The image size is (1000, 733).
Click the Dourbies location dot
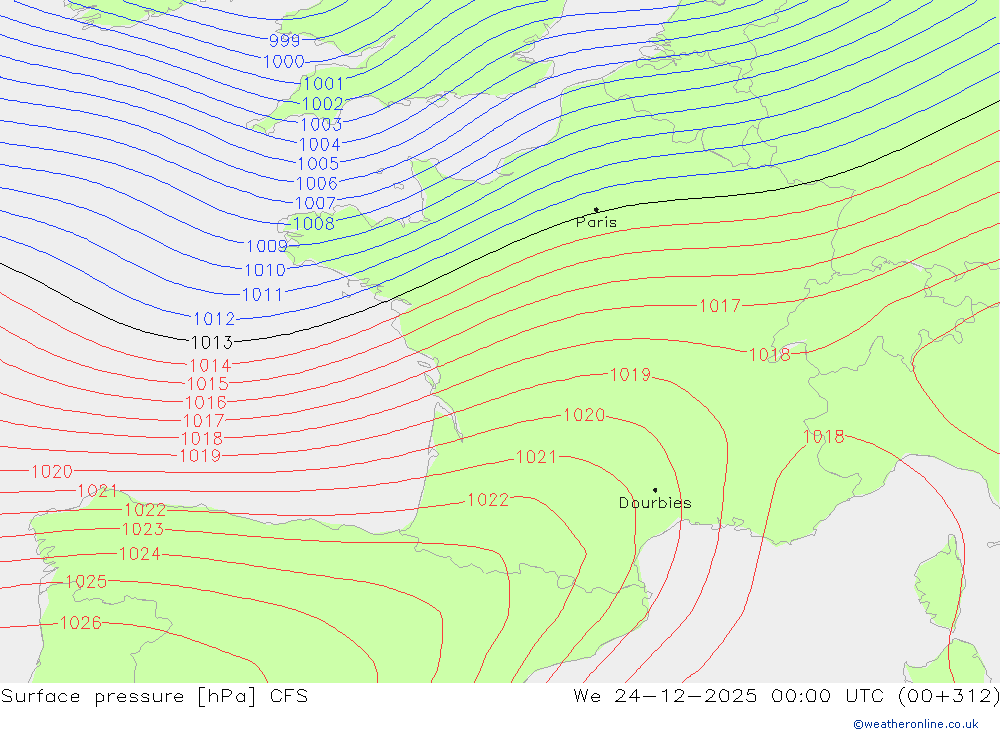[655, 490]
